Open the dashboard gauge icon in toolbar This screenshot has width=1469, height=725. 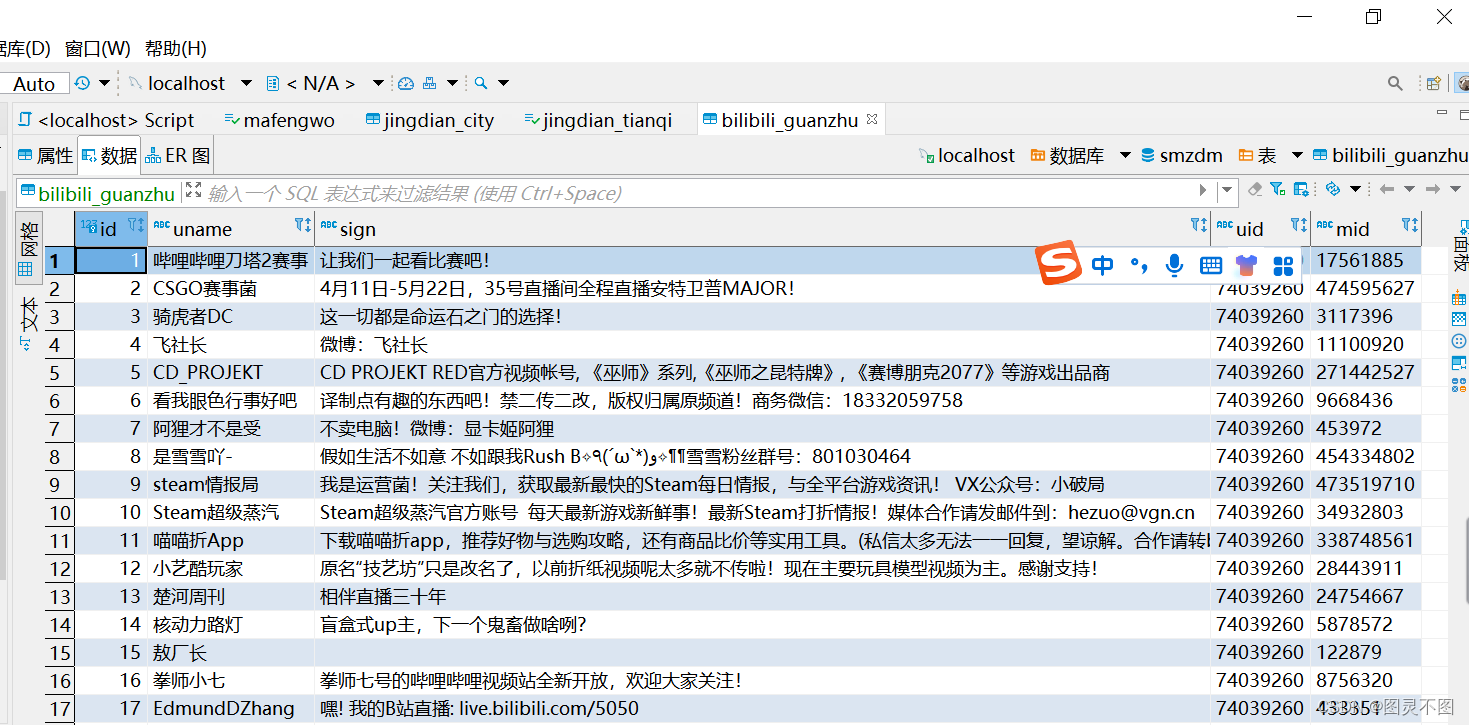(406, 83)
